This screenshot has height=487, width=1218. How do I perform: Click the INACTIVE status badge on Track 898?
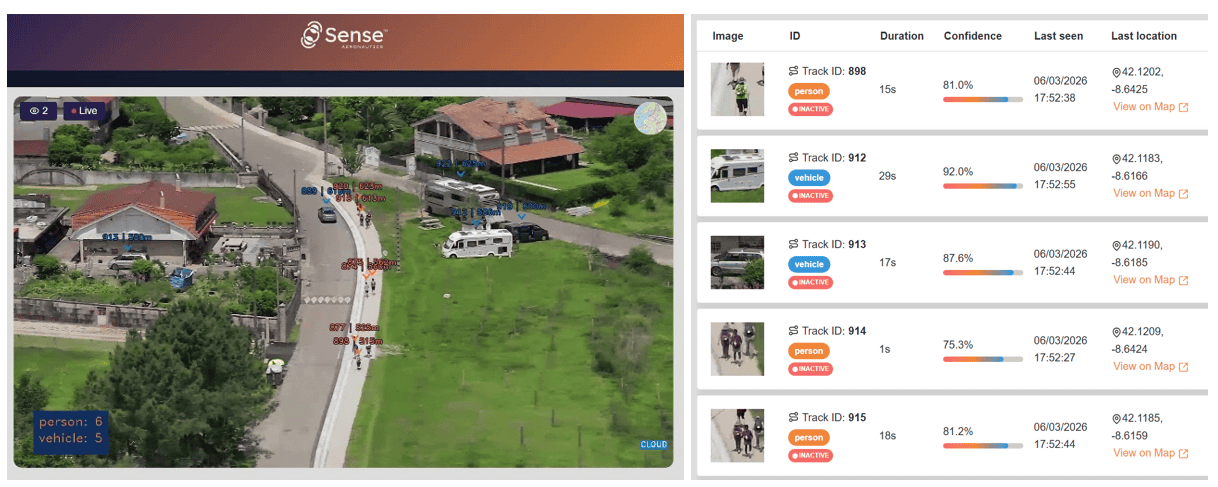[811, 109]
